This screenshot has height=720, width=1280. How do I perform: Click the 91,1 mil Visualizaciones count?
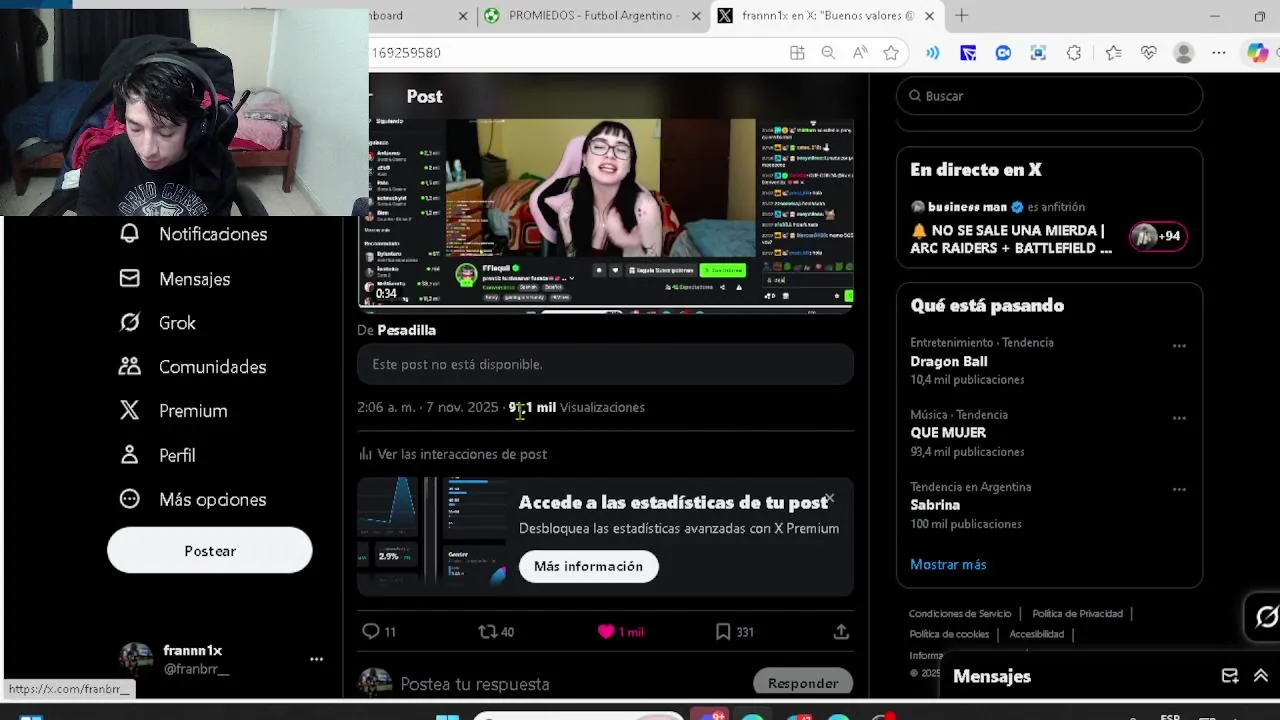click(576, 407)
